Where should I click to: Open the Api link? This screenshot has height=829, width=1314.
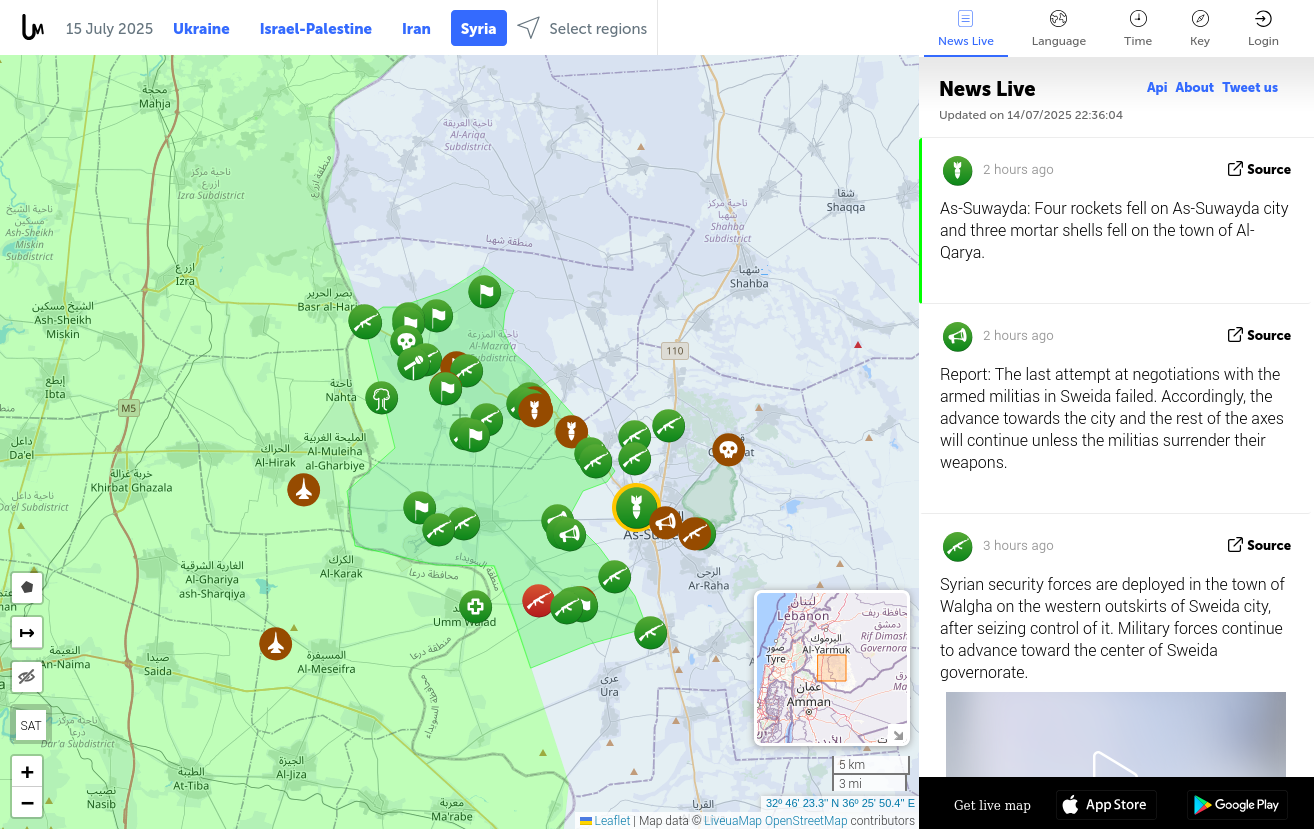(1157, 88)
